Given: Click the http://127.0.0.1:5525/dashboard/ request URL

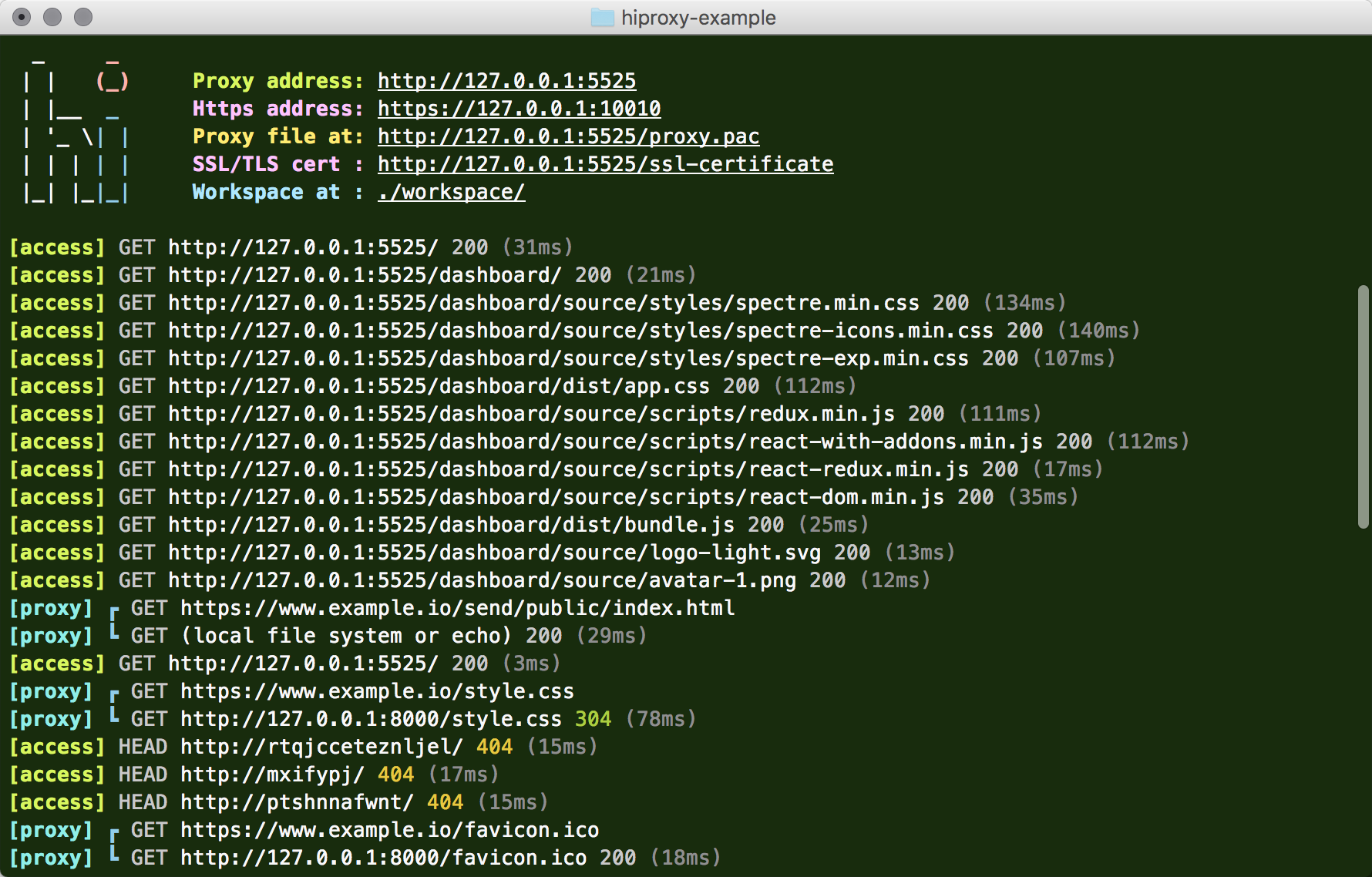Looking at the screenshot, I should 365,275.
